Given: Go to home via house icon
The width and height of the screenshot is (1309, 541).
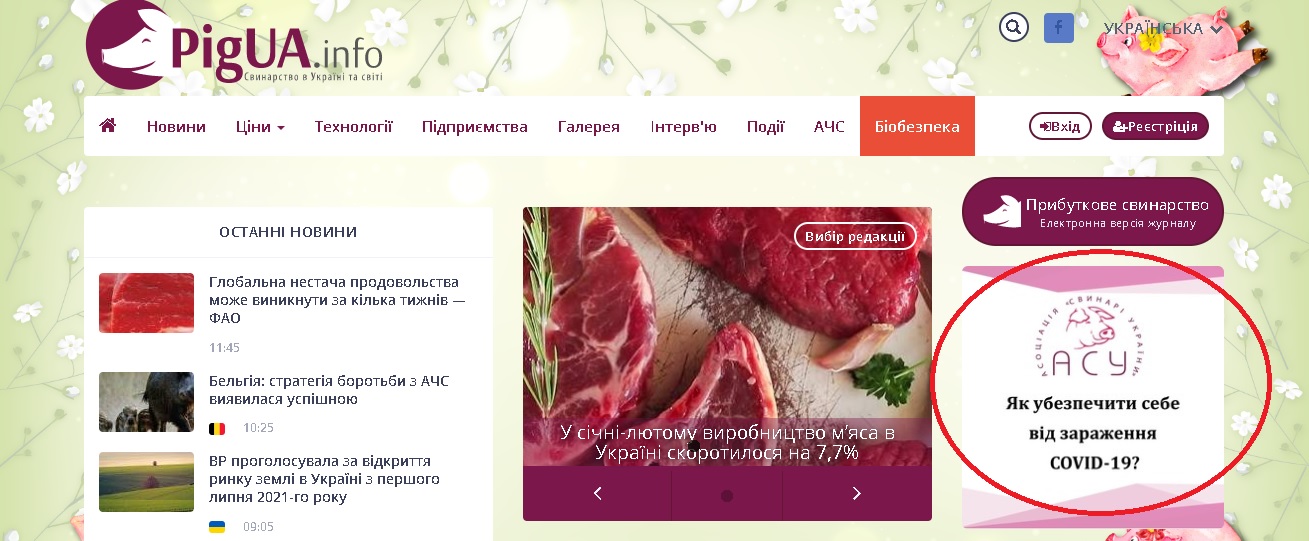Looking at the screenshot, I should (x=108, y=126).
